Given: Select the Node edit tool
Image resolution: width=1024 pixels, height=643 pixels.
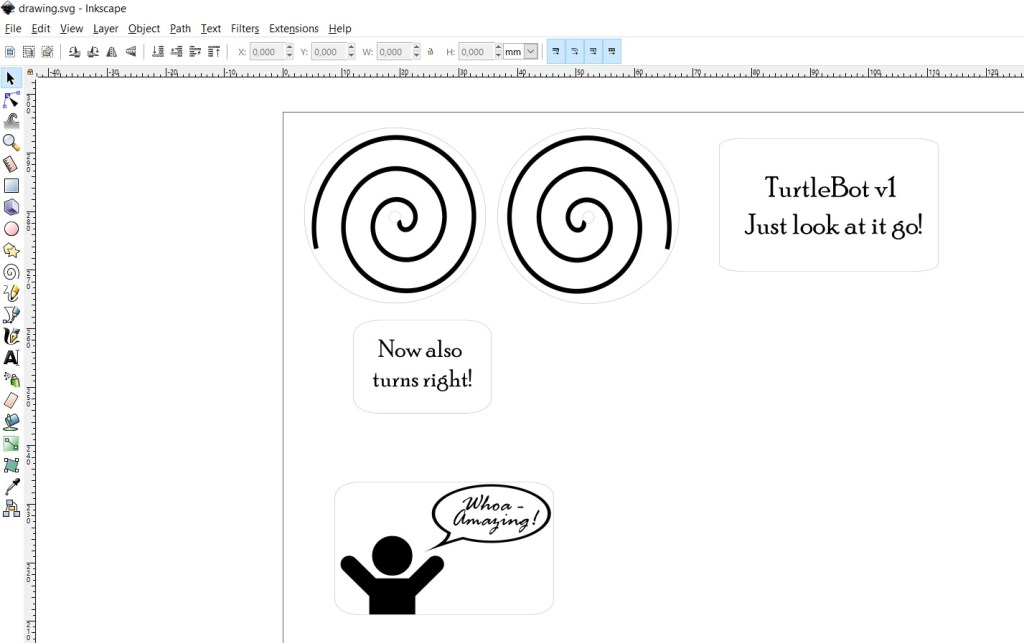Looking at the screenshot, I should tap(11, 100).
